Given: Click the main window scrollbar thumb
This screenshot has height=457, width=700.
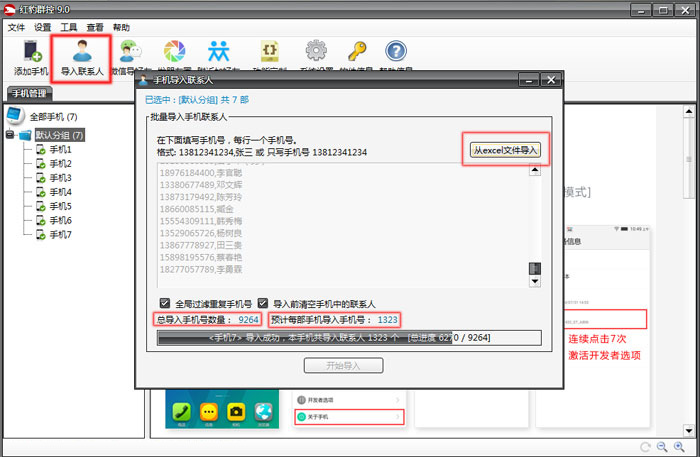Looking at the screenshot, I should [689, 159].
